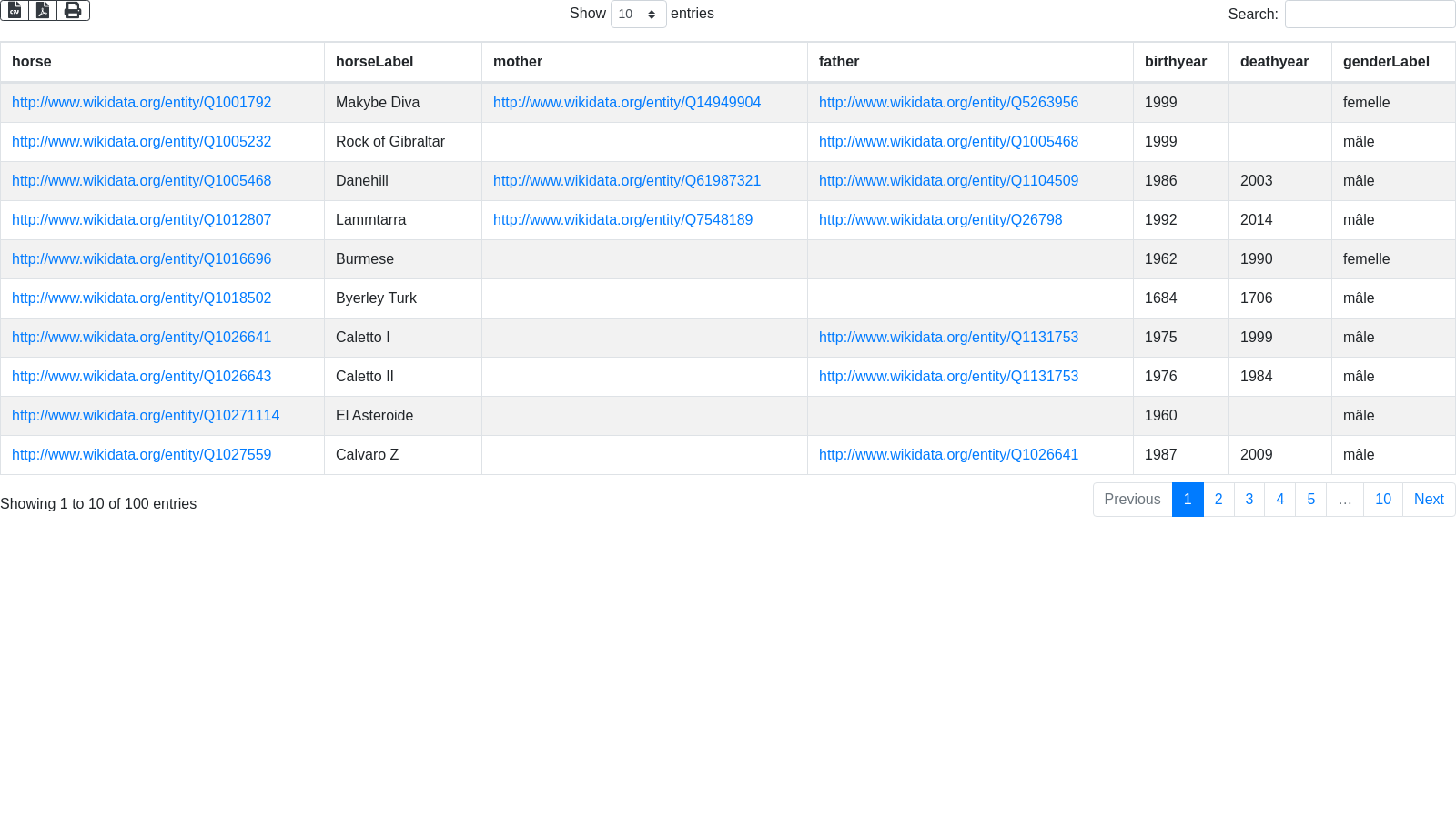
Task: Open Calvaro Z's father link Q1026641
Action: click(x=948, y=455)
